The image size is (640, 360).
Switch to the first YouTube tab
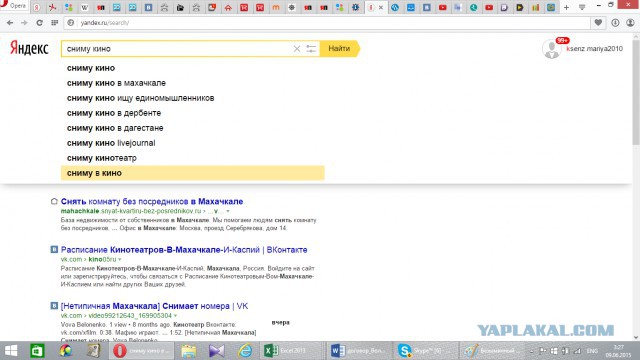coord(442,7)
